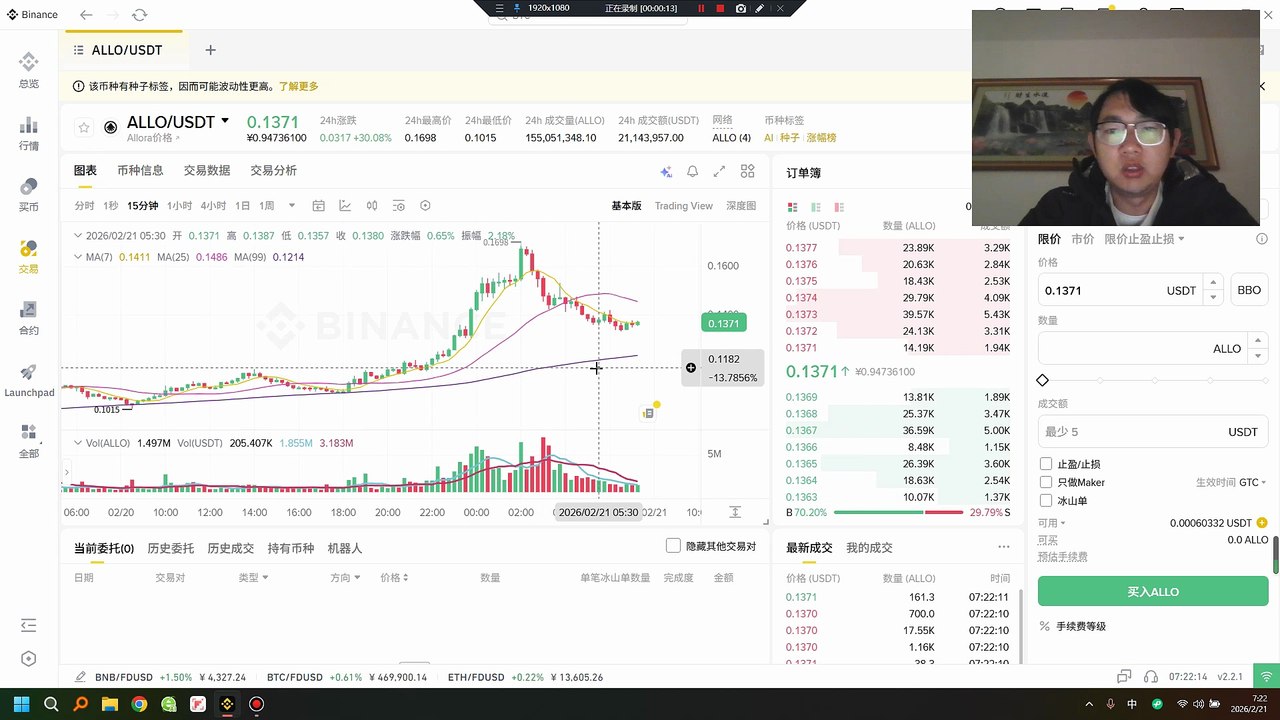Refresh the page with reload icon

pos(139,15)
